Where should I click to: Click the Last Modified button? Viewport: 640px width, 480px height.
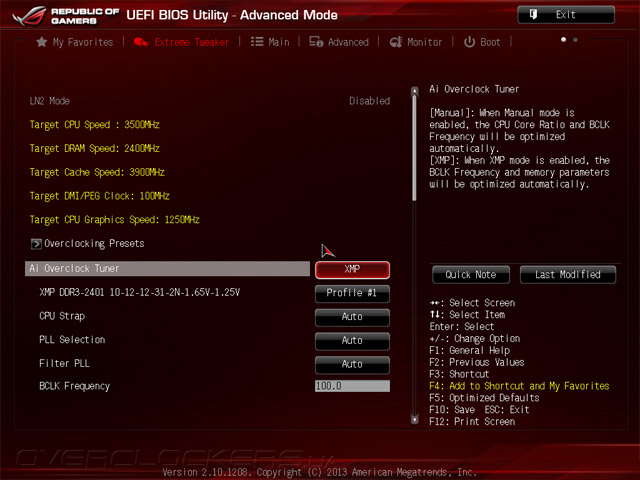point(568,275)
